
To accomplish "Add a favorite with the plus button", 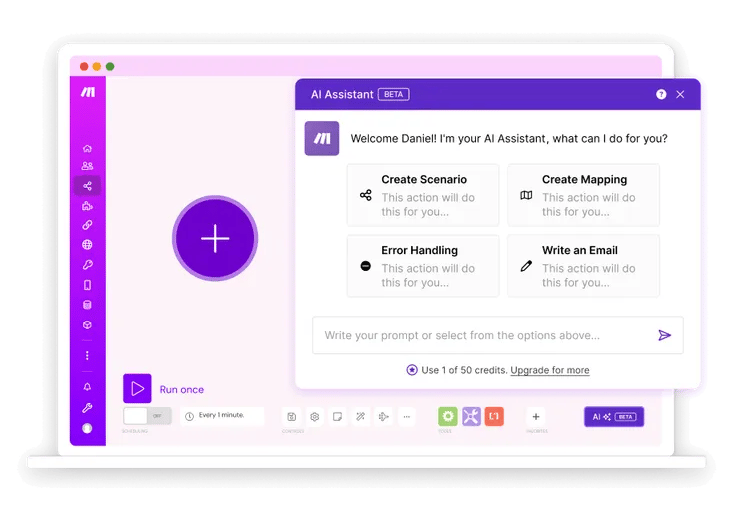I will (x=536, y=416).
